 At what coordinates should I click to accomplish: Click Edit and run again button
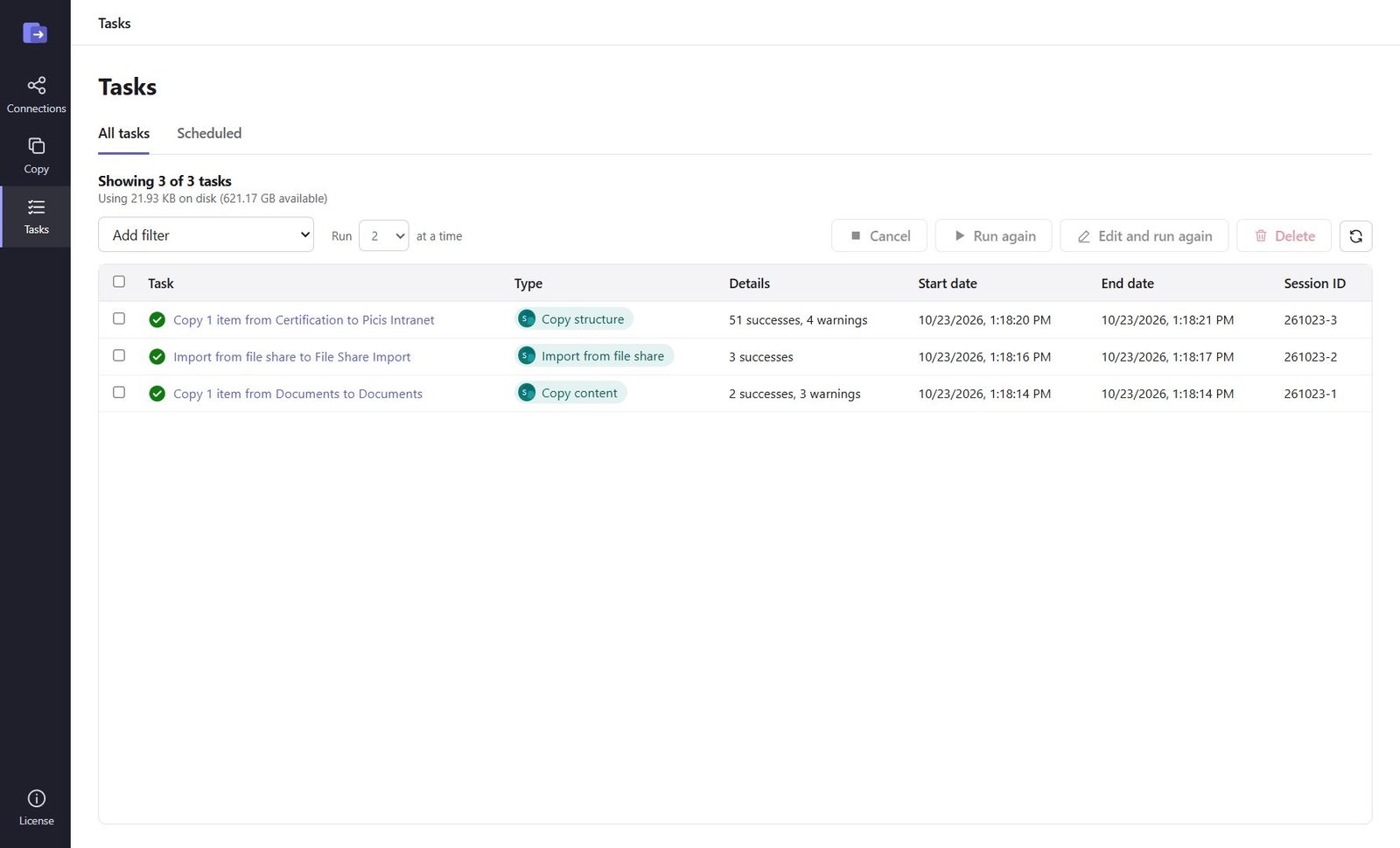1144,236
